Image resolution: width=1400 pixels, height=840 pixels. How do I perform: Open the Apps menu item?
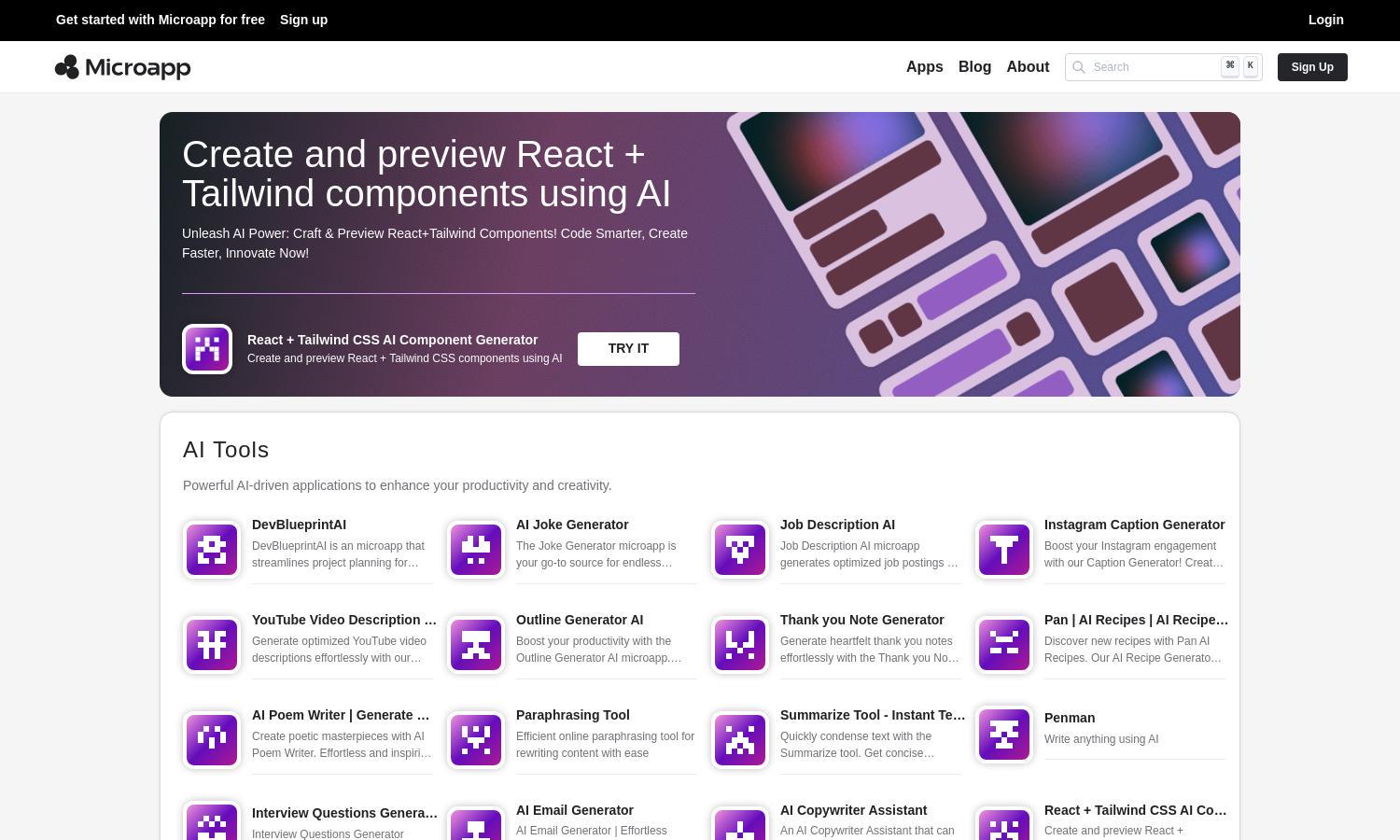click(925, 67)
